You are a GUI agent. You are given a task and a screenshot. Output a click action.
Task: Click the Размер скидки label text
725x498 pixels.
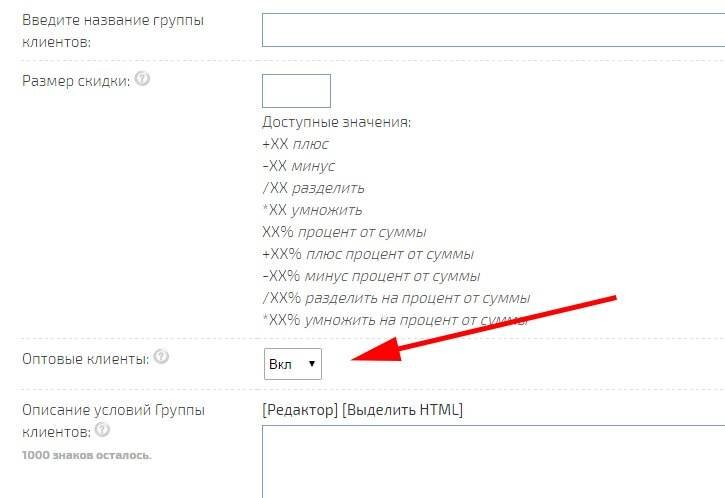(76, 81)
